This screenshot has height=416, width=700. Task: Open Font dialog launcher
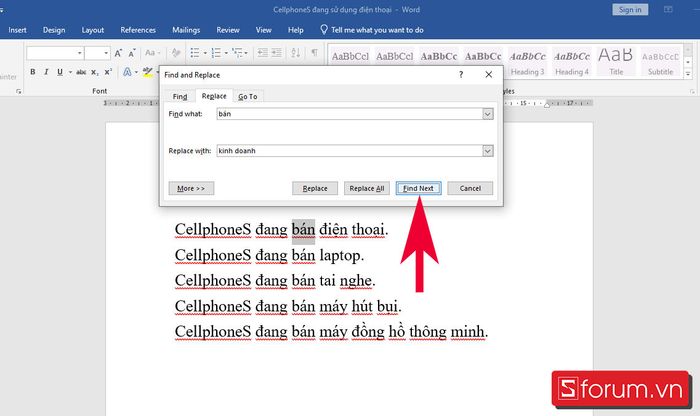[x=18, y=91]
